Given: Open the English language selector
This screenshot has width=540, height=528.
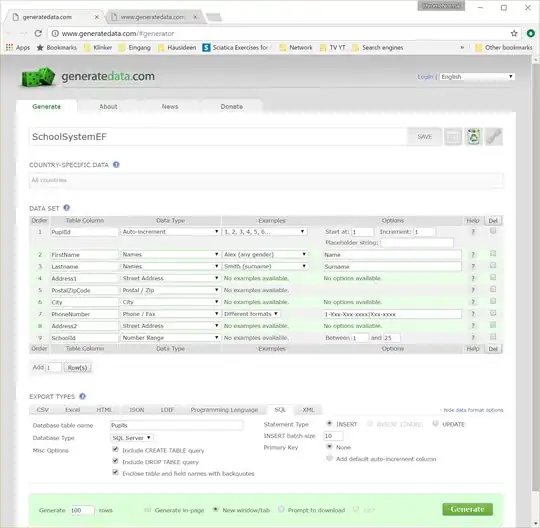Looking at the screenshot, I should [477, 76].
